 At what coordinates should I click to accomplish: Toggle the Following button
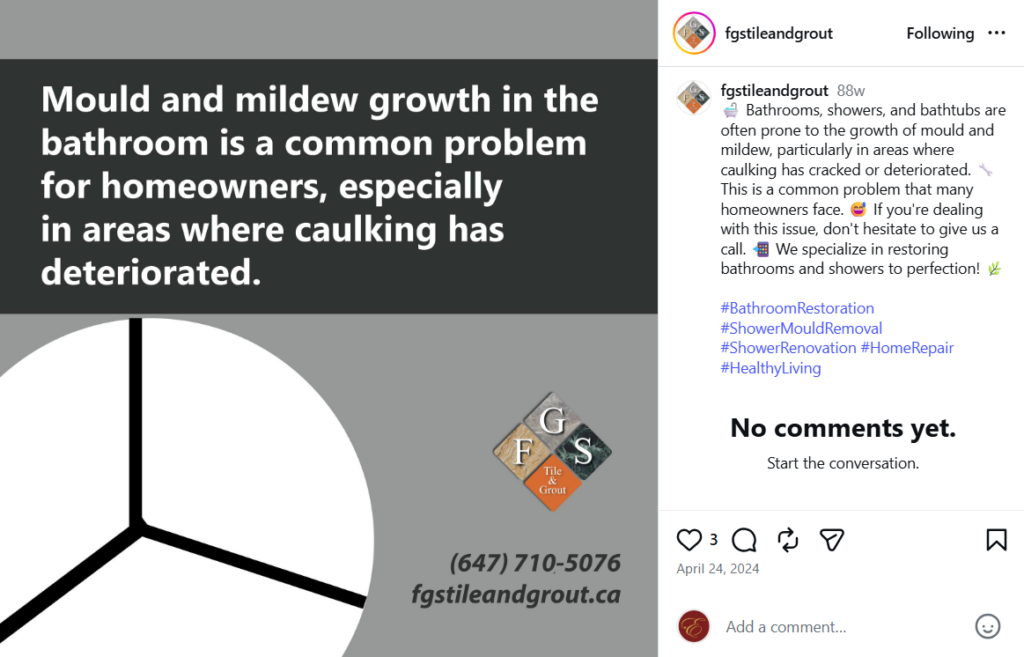pyautogui.click(x=940, y=33)
